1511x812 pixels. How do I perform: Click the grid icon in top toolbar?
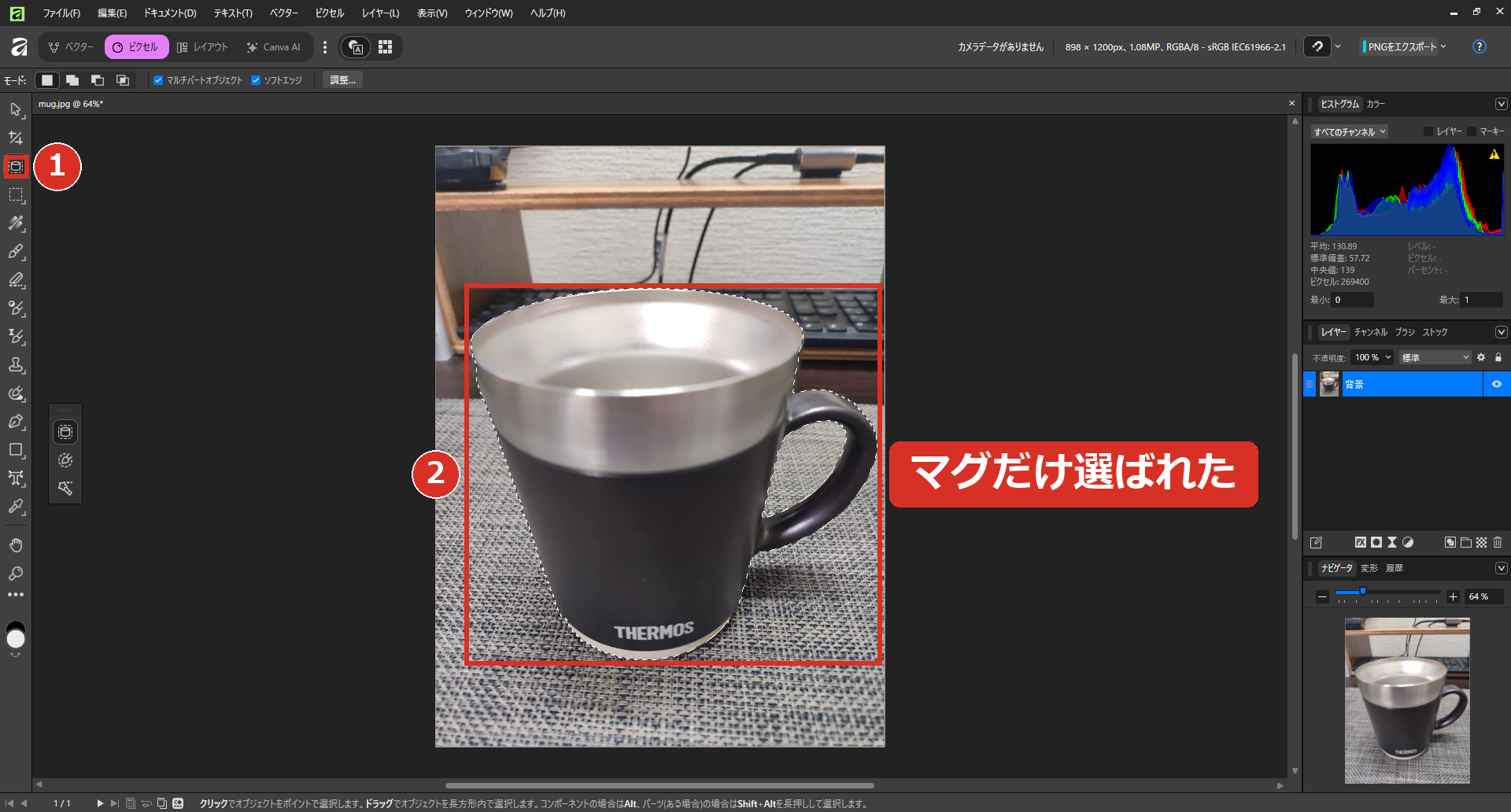(x=385, y=47)
